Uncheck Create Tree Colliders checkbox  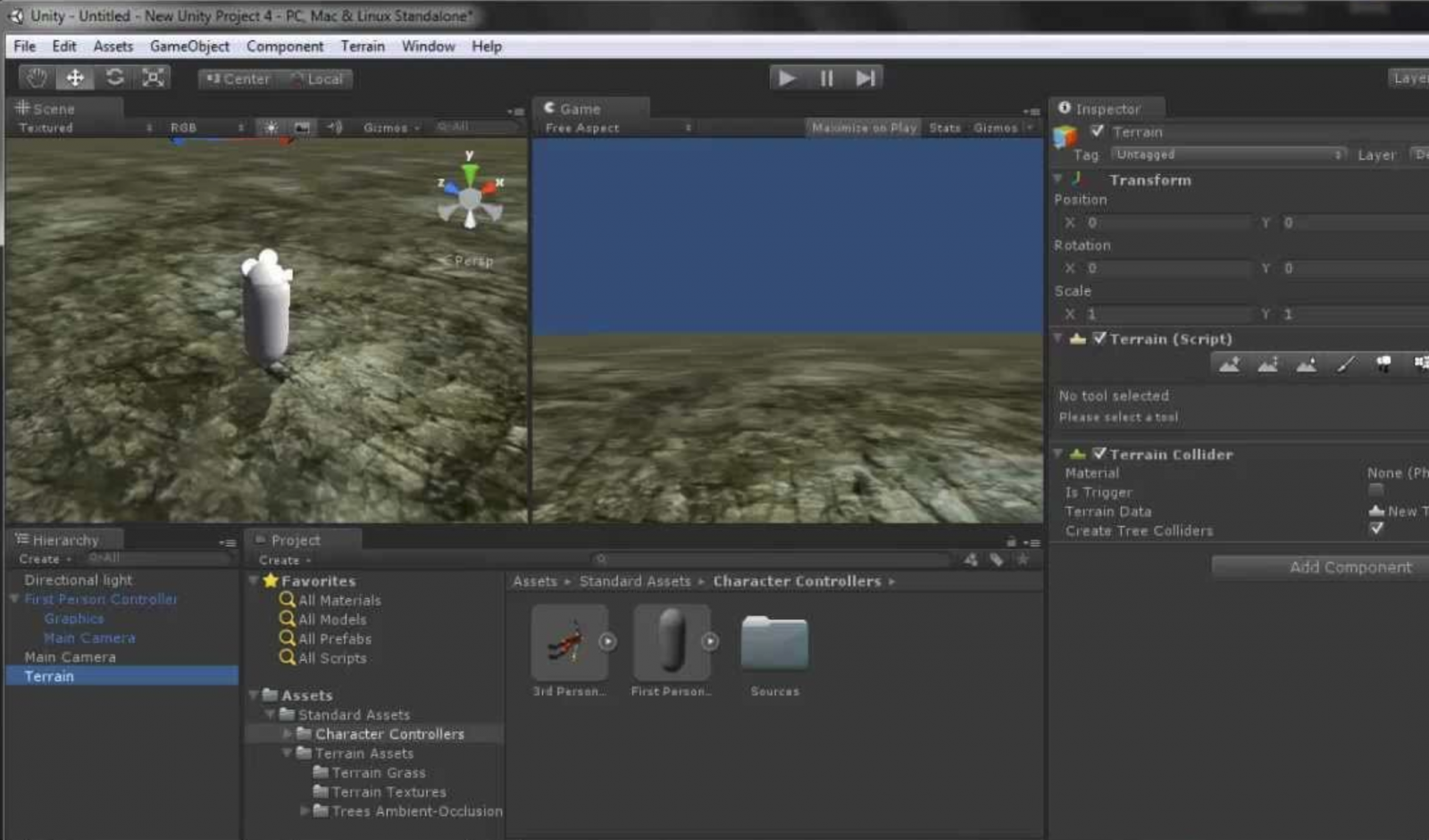(x=1376, y=528)
